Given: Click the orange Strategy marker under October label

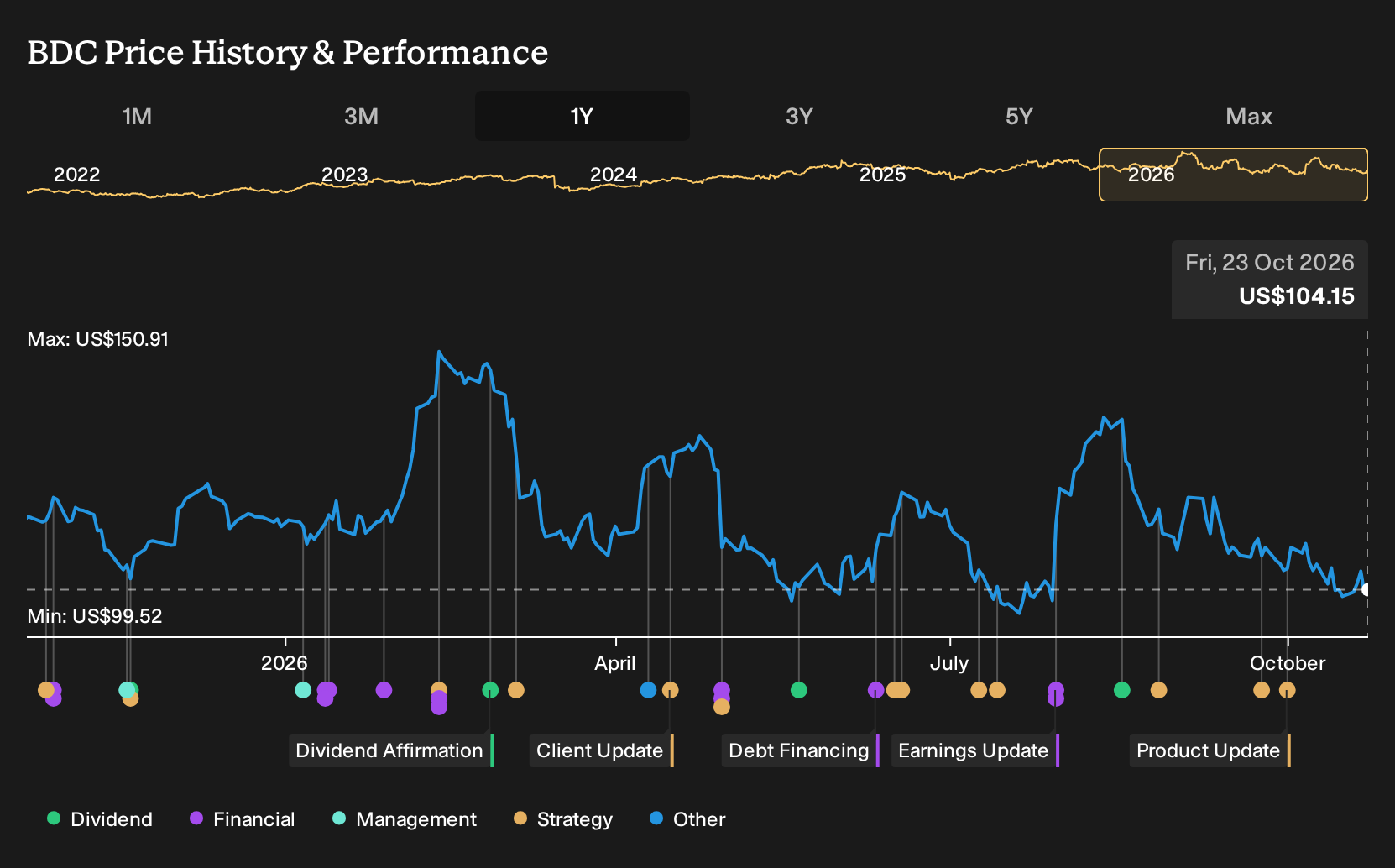Looking at the screenshot, I should tap(1287, 690).
